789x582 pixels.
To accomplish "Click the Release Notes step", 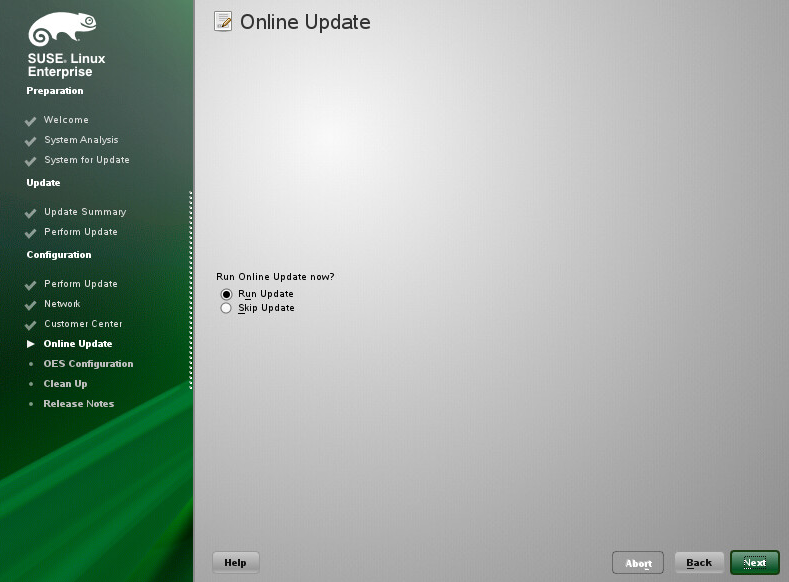I will click(78, 404).
